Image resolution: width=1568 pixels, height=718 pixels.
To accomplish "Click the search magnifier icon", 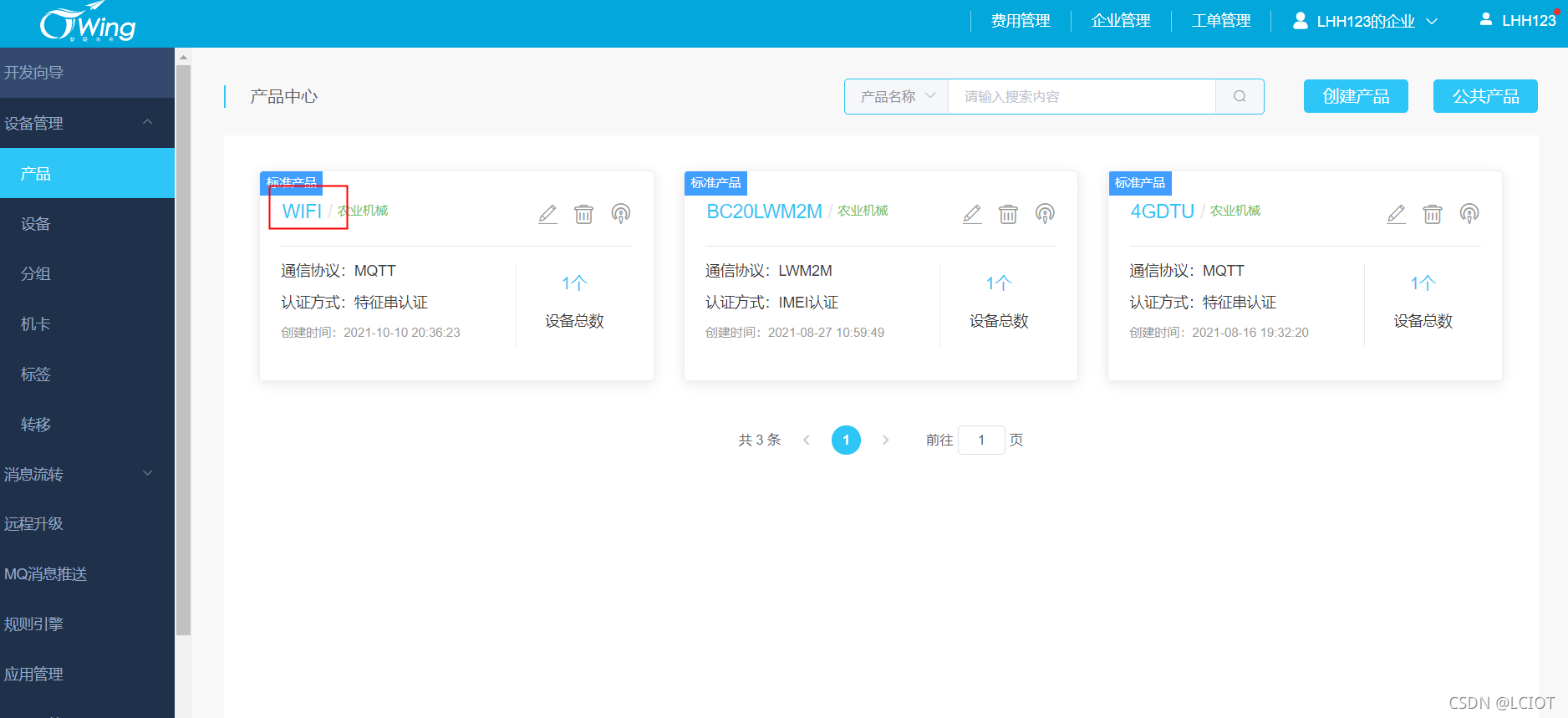I will pyautogui.click(x=1240, y=96).
